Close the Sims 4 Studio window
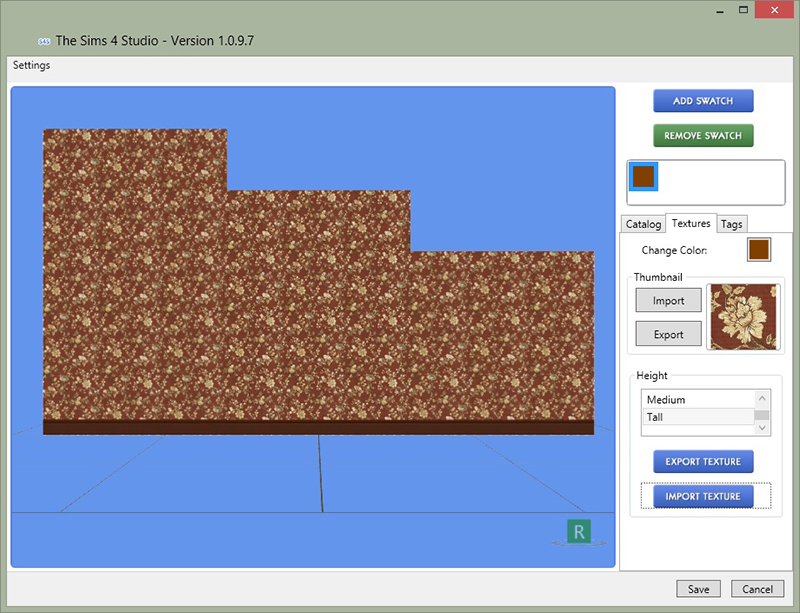 [777, 10]
